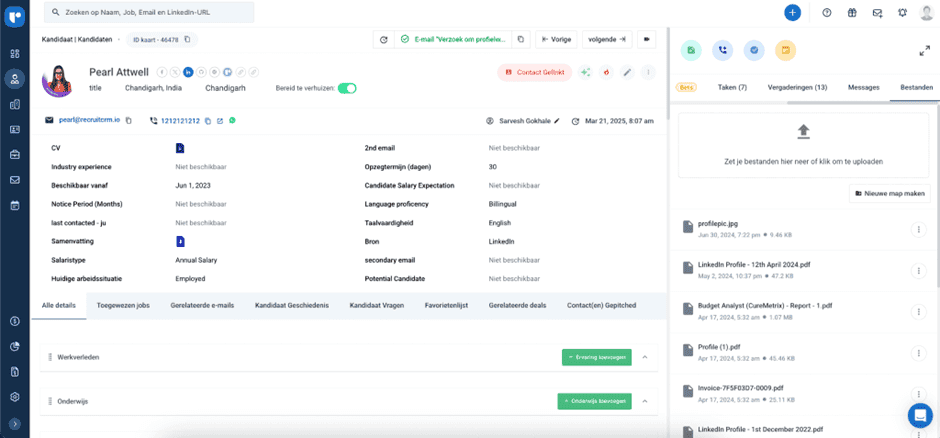Open the Contacts card icon in the sidebar
This screenshot has height=438, width=940.
tap(15, 129)
